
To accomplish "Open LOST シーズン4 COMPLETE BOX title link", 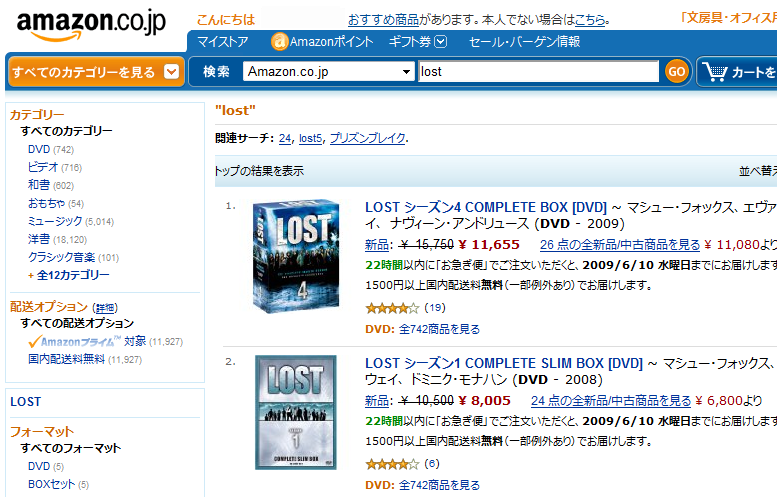I will tap(486, 207).
